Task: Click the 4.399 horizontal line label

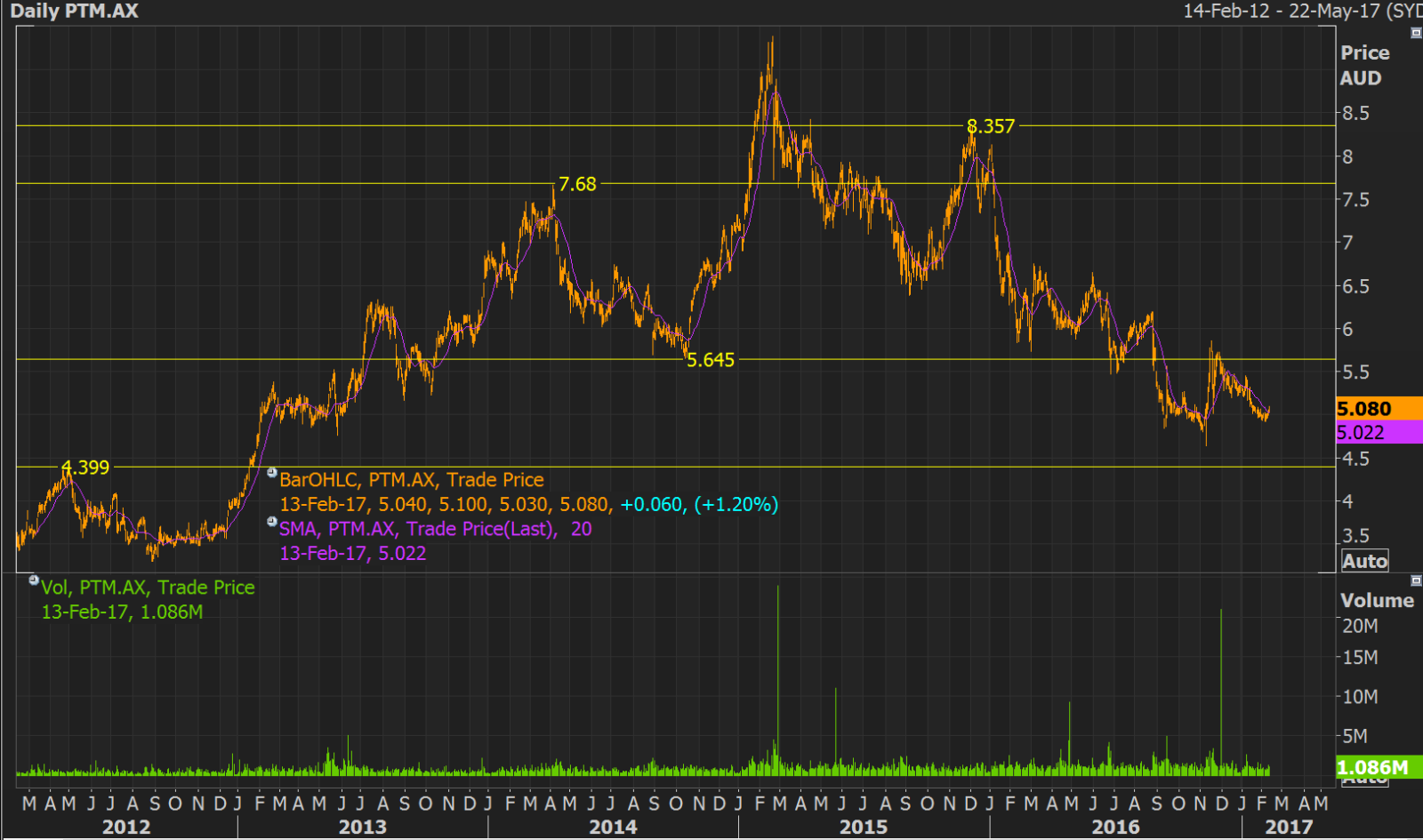Action: [85, 468]
